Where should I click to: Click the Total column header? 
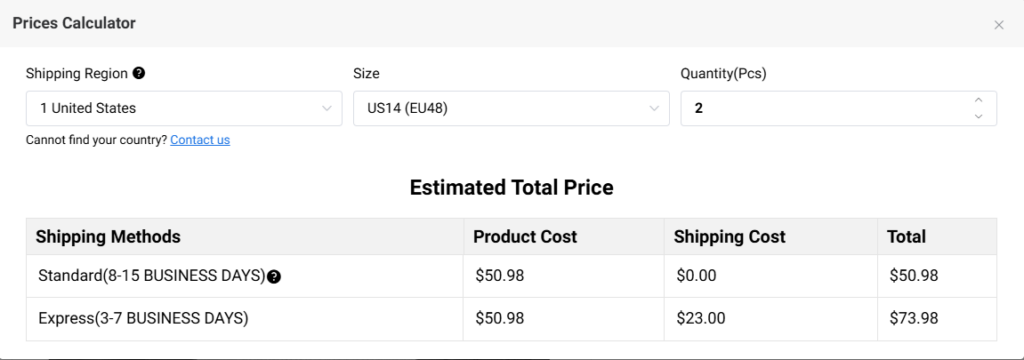[906, 237]
